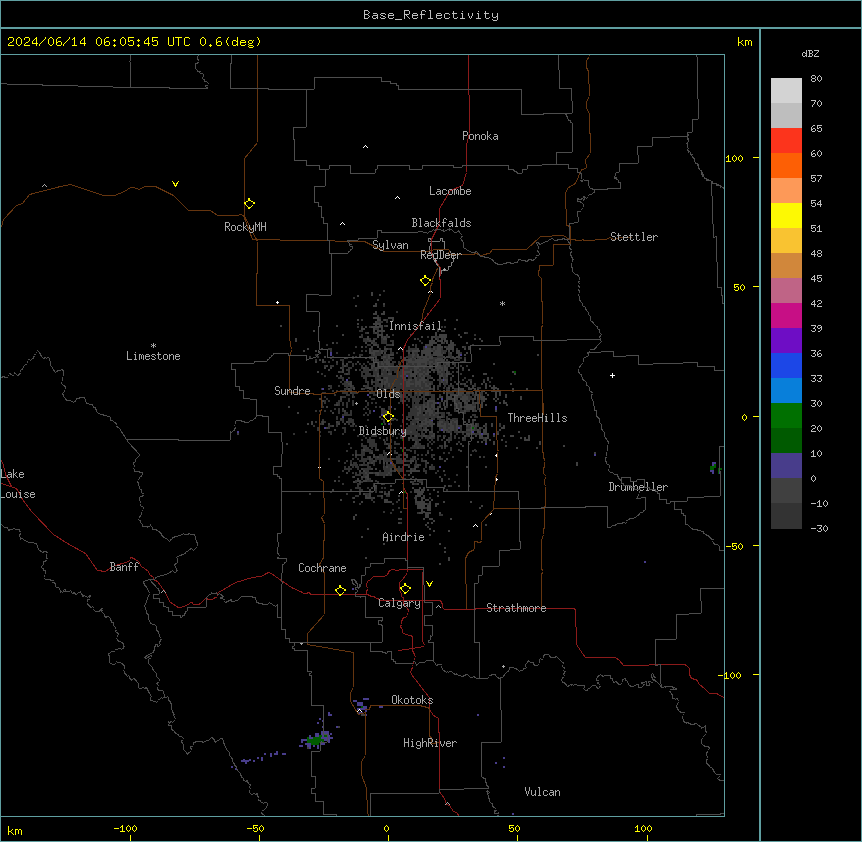The width and height of the screenshot is (862, 842).
Task: Click the green radar echo southwest of Okotoks
Action: (316, 741)
